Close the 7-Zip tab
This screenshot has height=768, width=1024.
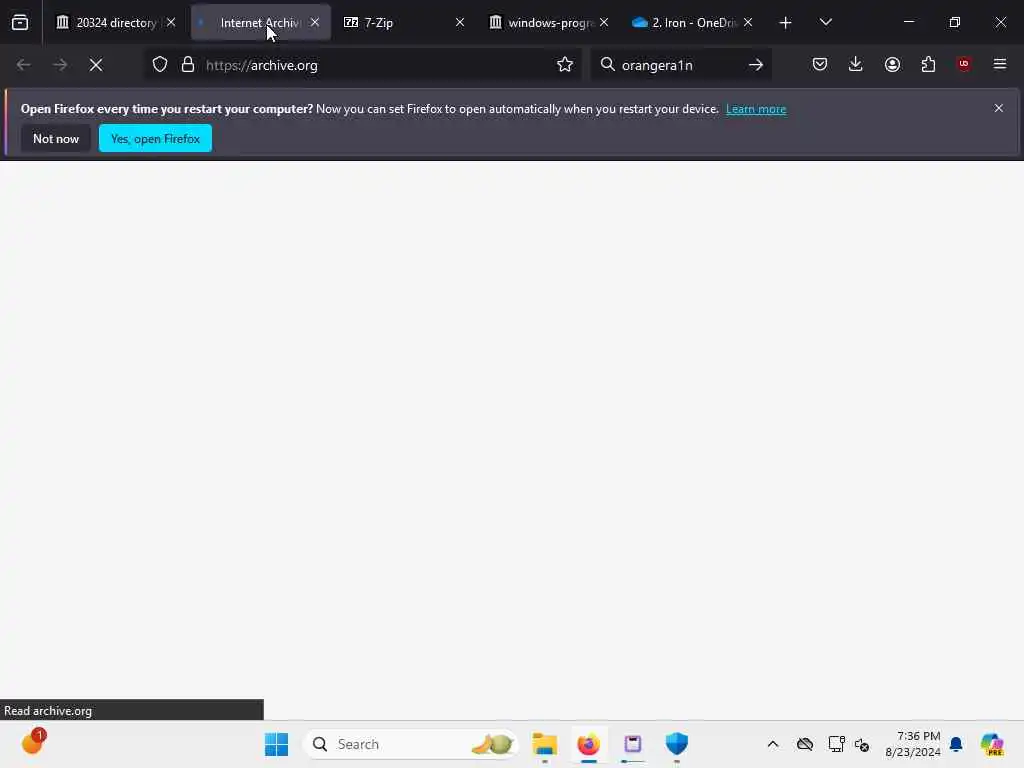[460, 23]
